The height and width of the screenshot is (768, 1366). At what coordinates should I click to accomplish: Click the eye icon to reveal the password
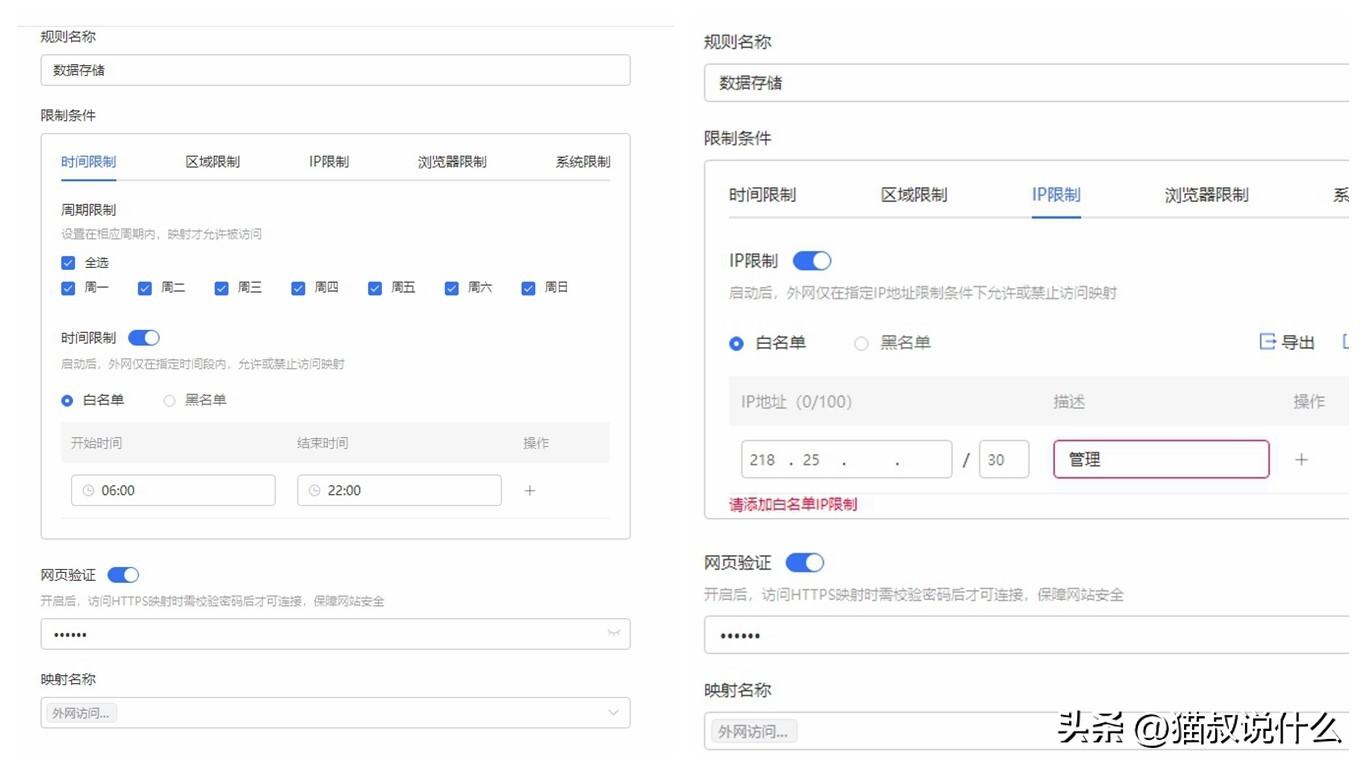point(613,633)
